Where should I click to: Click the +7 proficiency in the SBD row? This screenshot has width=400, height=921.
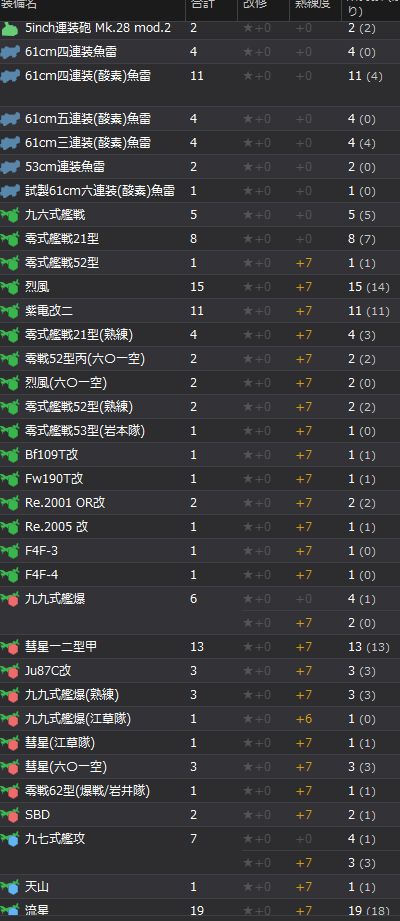[x=304, y=815]
